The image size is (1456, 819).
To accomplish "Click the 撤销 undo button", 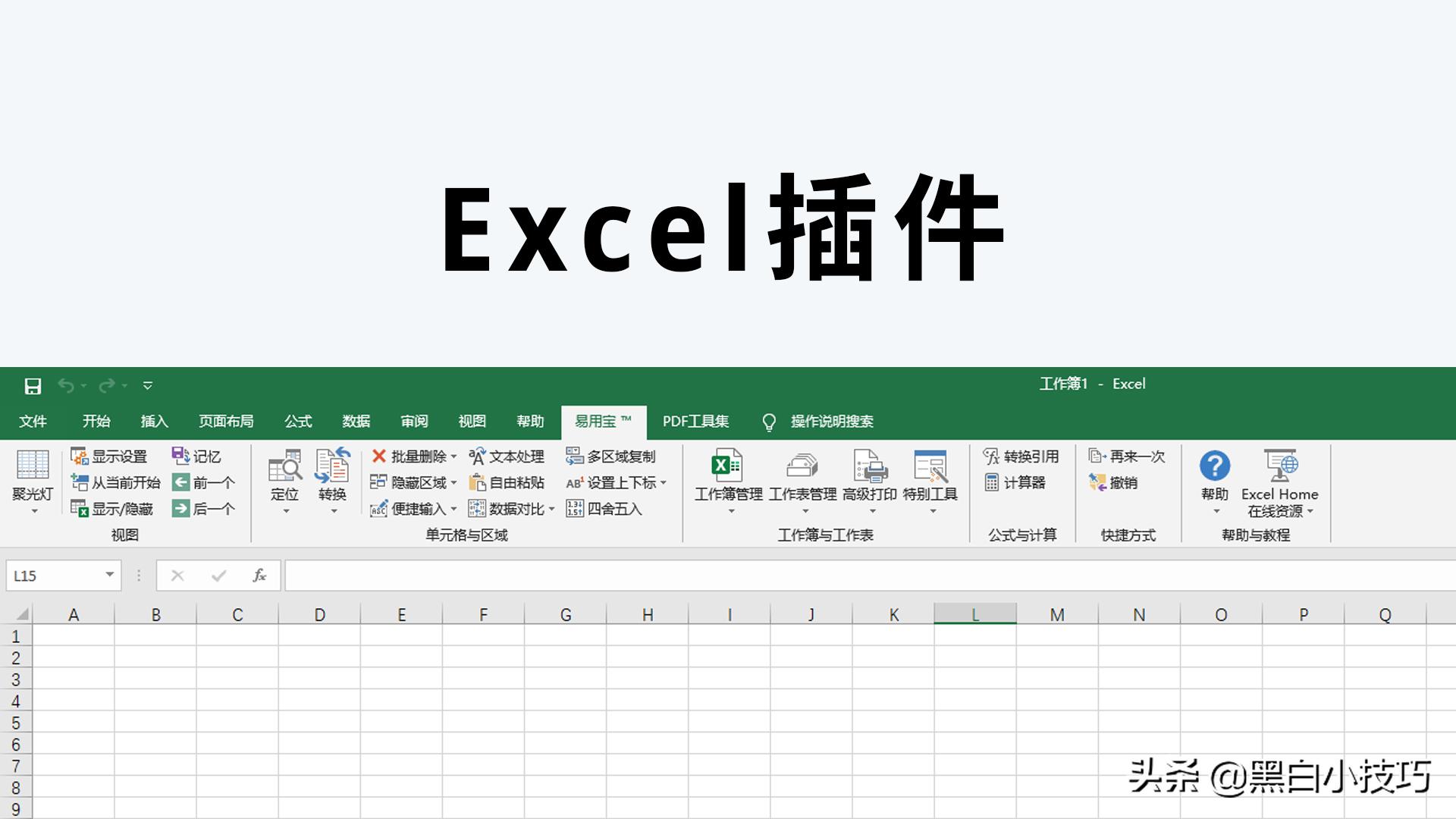I will [x=1115, y=482].
